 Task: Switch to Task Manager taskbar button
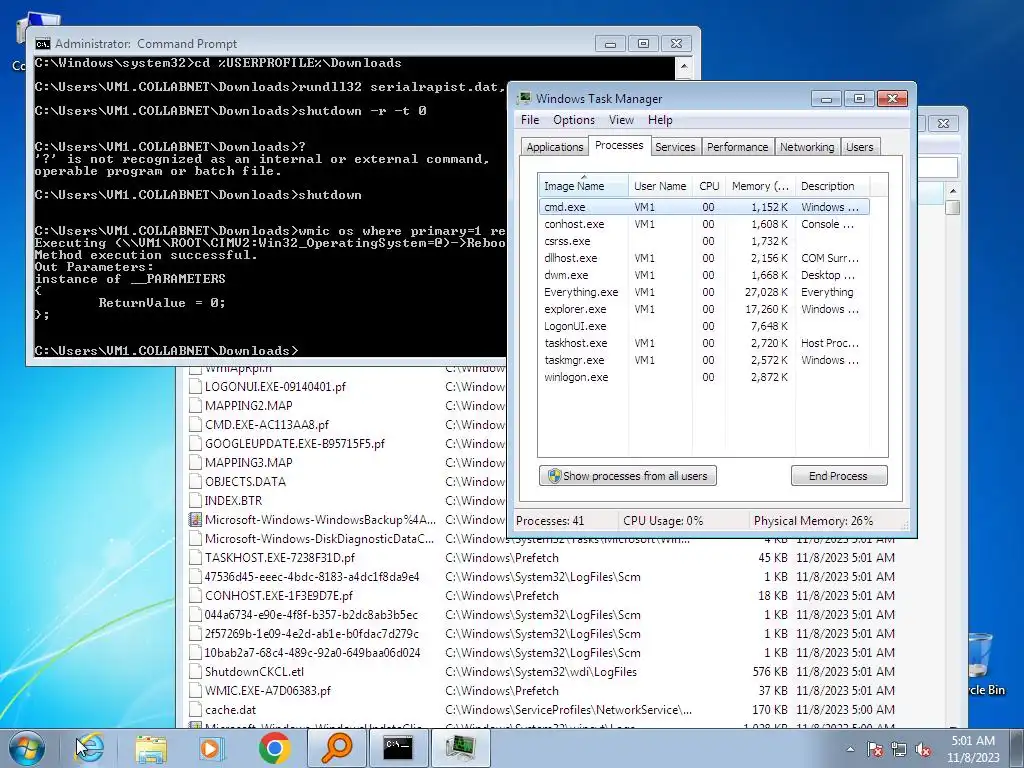[460, 748]
